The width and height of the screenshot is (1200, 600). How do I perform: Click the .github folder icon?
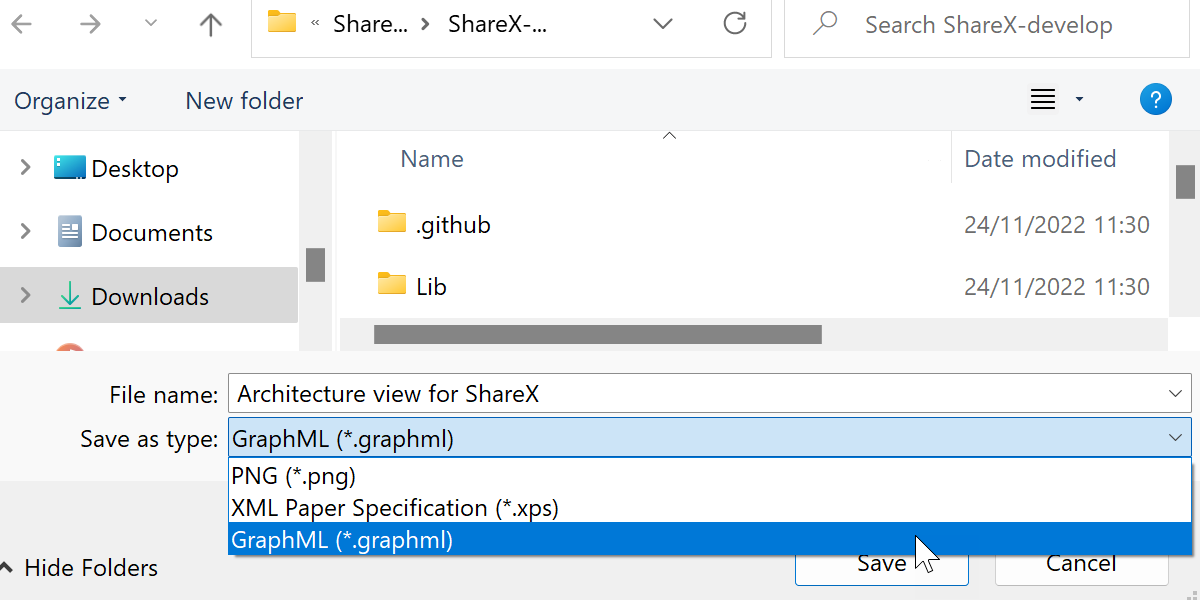pos(392,223)
